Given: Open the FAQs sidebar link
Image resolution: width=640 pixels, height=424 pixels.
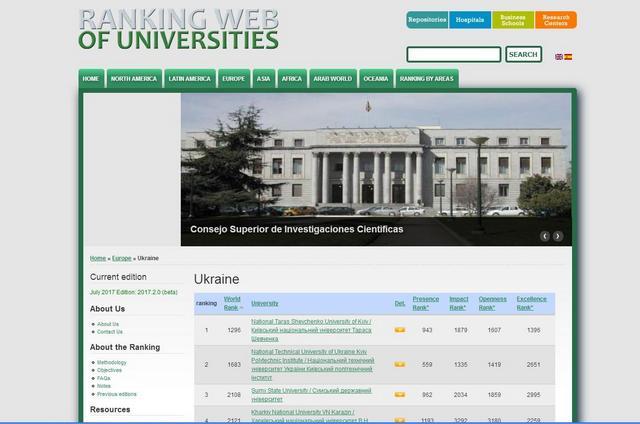Looking at the screenshot, I should click(104, 378).
